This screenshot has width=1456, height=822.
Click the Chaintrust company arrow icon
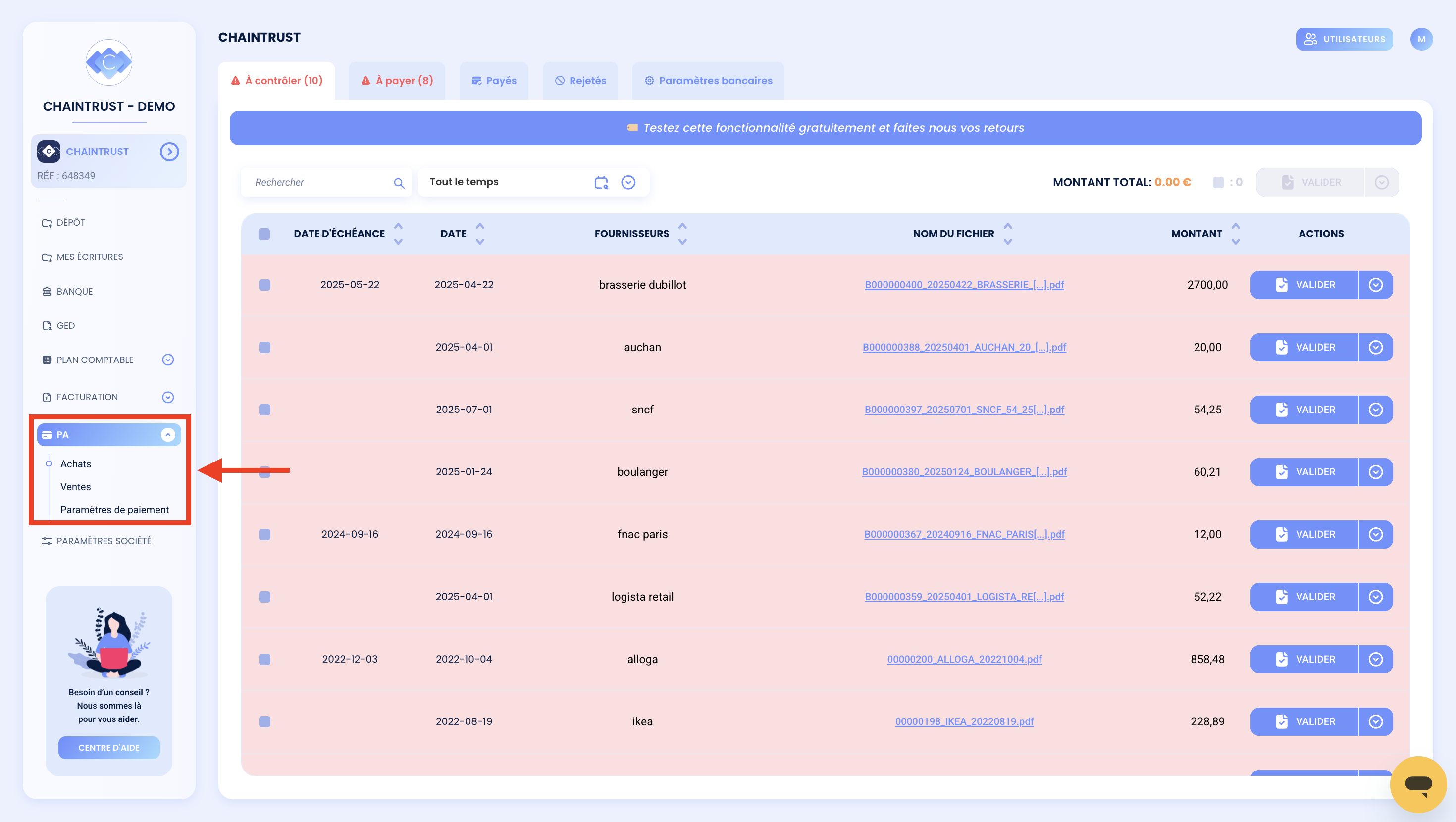(169, 152)
